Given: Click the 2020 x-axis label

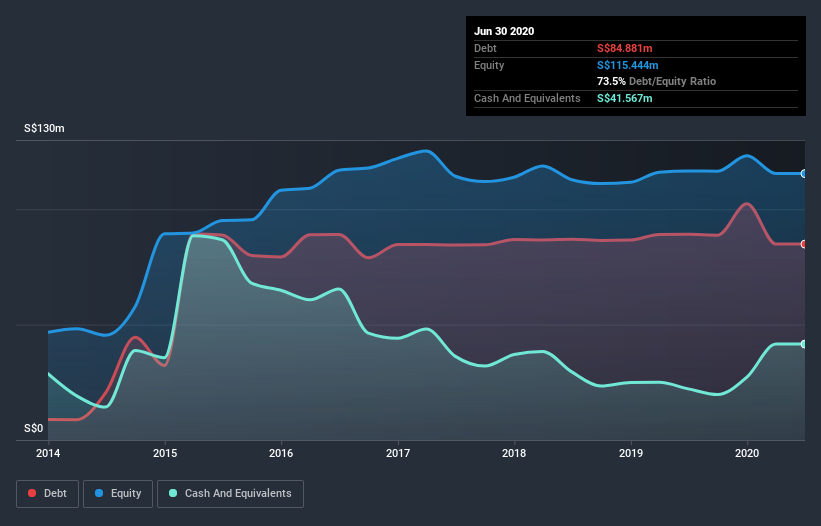Looking at the screenshot, I should tap(747, 453).
